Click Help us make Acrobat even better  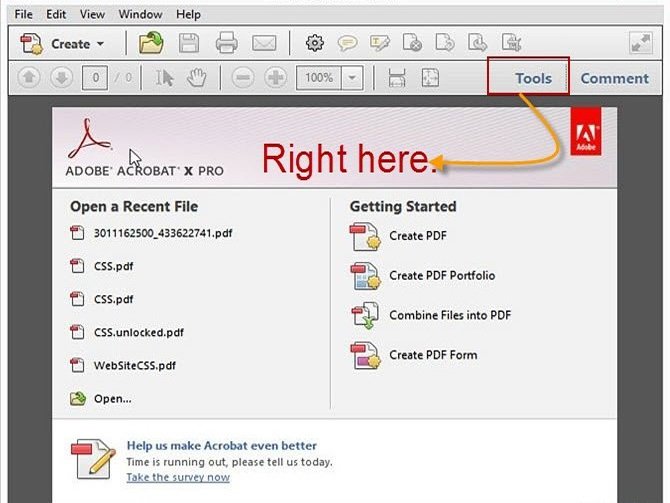click(x=221, y=446)
